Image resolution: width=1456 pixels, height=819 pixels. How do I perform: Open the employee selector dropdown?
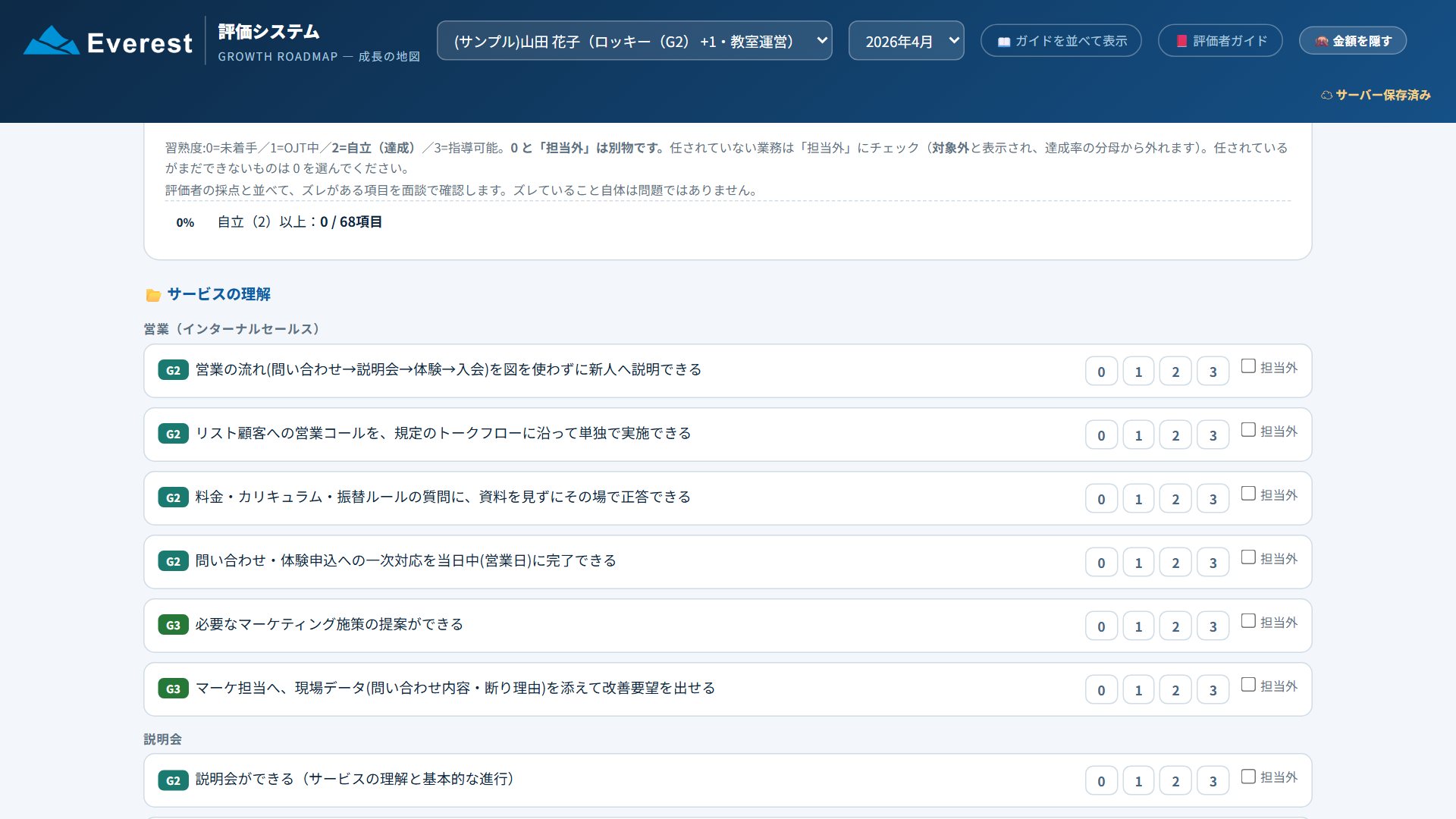634,41
